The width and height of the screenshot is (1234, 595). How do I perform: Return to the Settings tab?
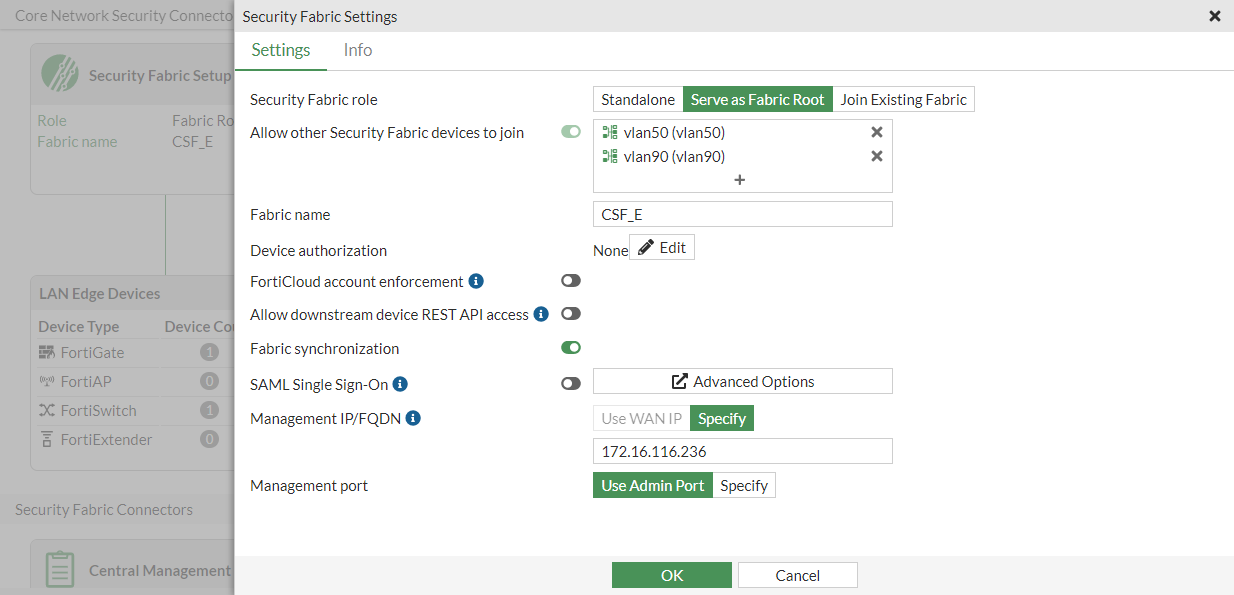[281, 49]
